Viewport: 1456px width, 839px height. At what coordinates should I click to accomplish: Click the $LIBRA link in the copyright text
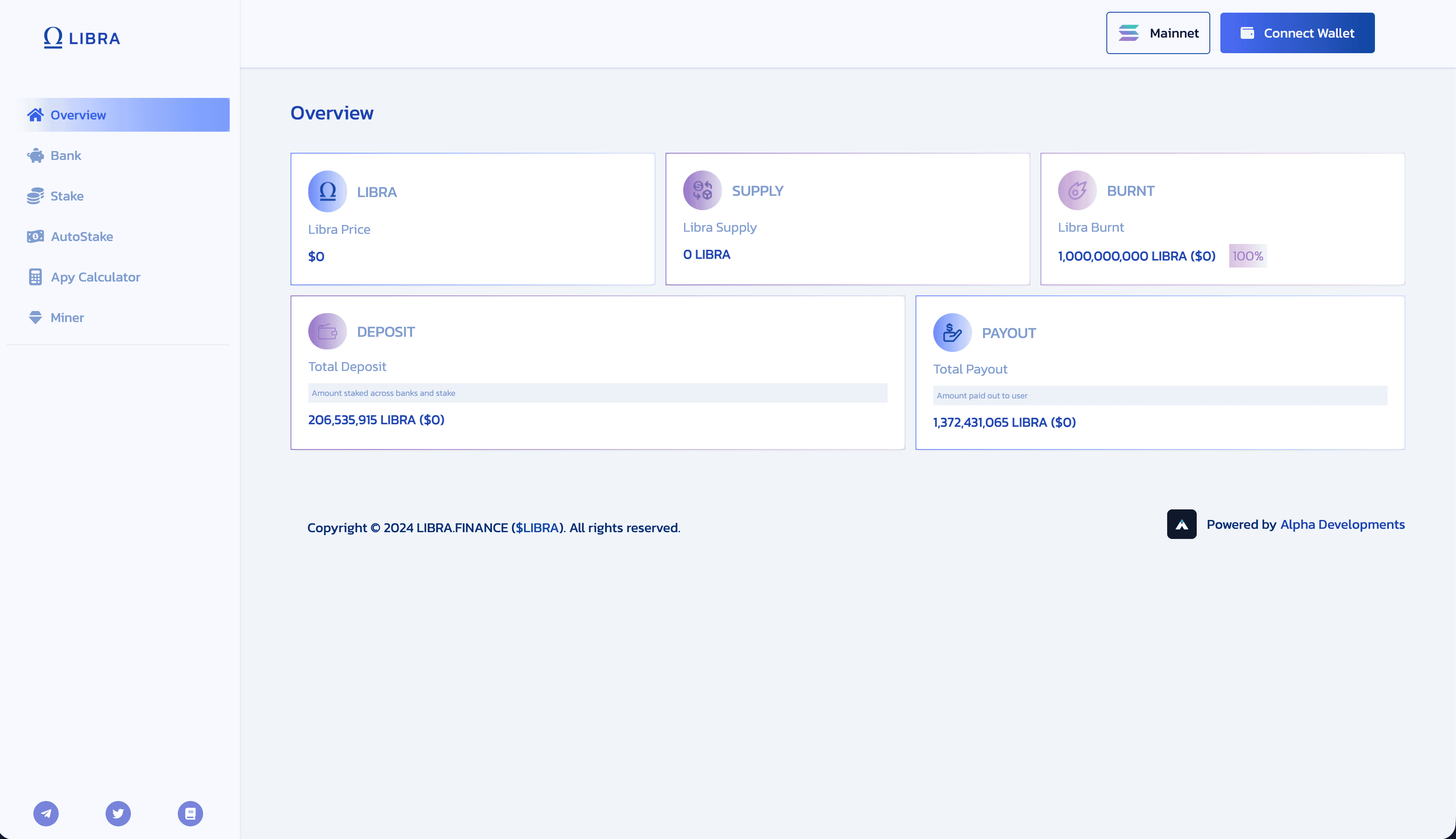point(537,527)
